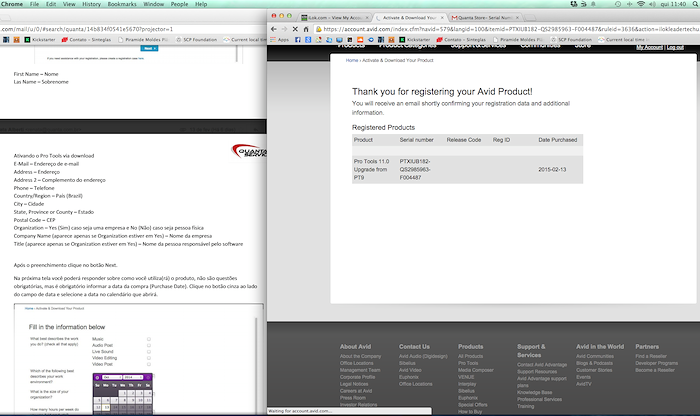
Task: Click forward arrow in Avid browser window
Action: pyautogui.click(x=284, y=29)
